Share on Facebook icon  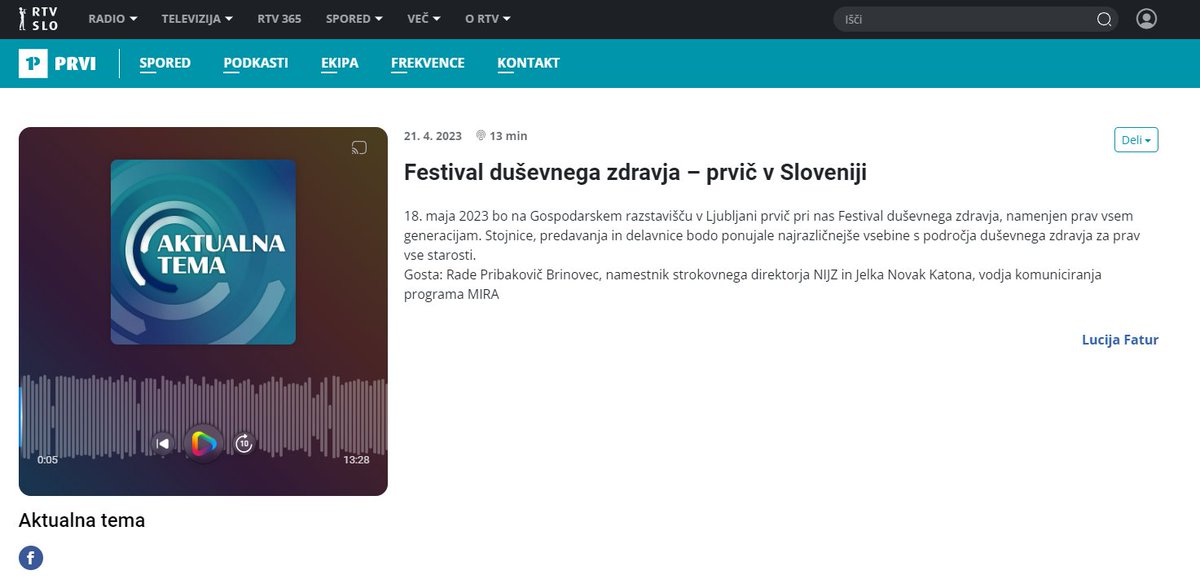31,558
